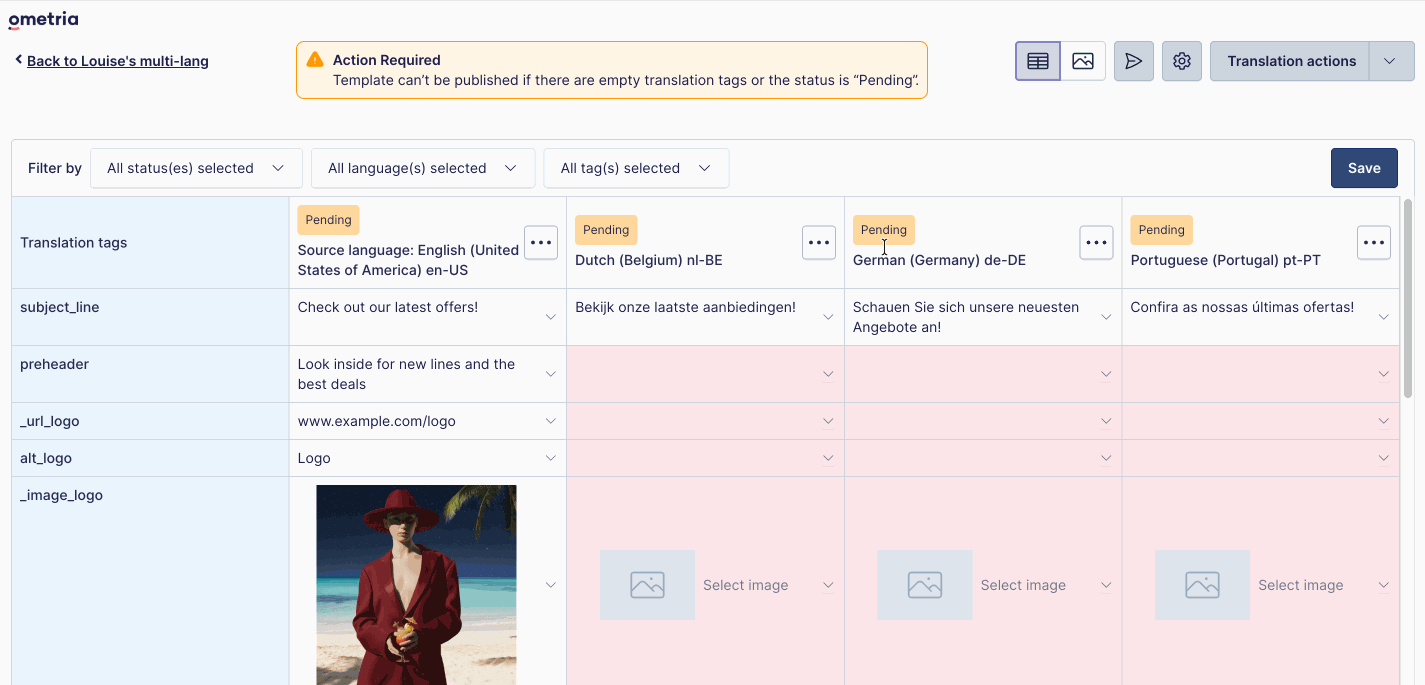Click the table vertical scrollbar

pos(1408,300)
